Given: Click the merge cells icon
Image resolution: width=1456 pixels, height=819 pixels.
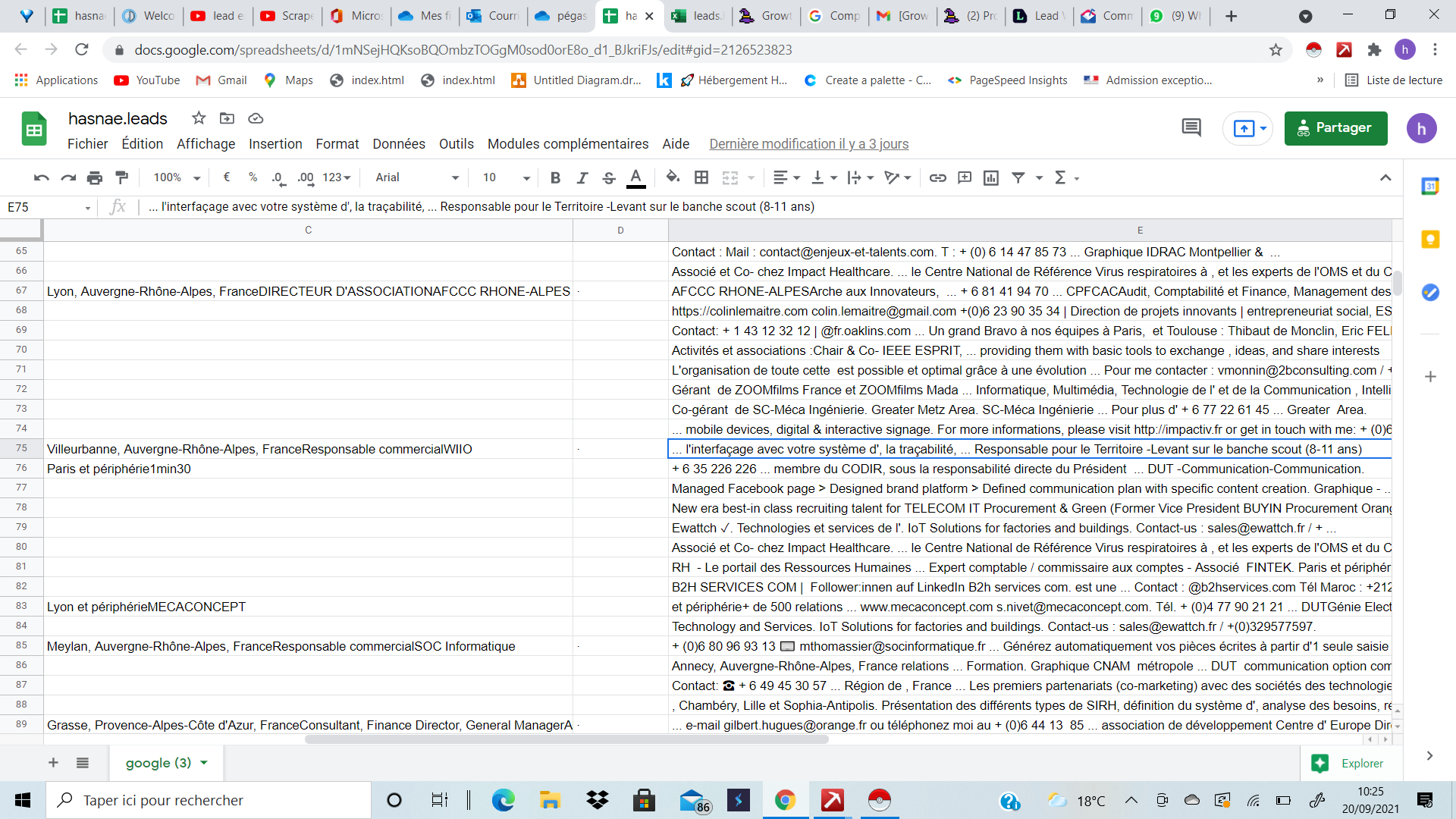Looking at the screenshot, I should tap(730, 177).
